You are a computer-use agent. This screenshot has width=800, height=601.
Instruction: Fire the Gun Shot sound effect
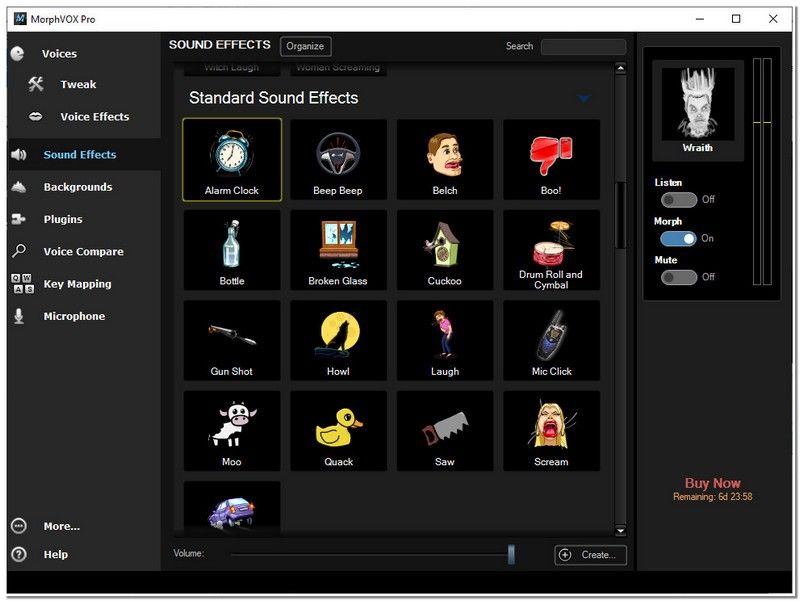pos(232,340)
